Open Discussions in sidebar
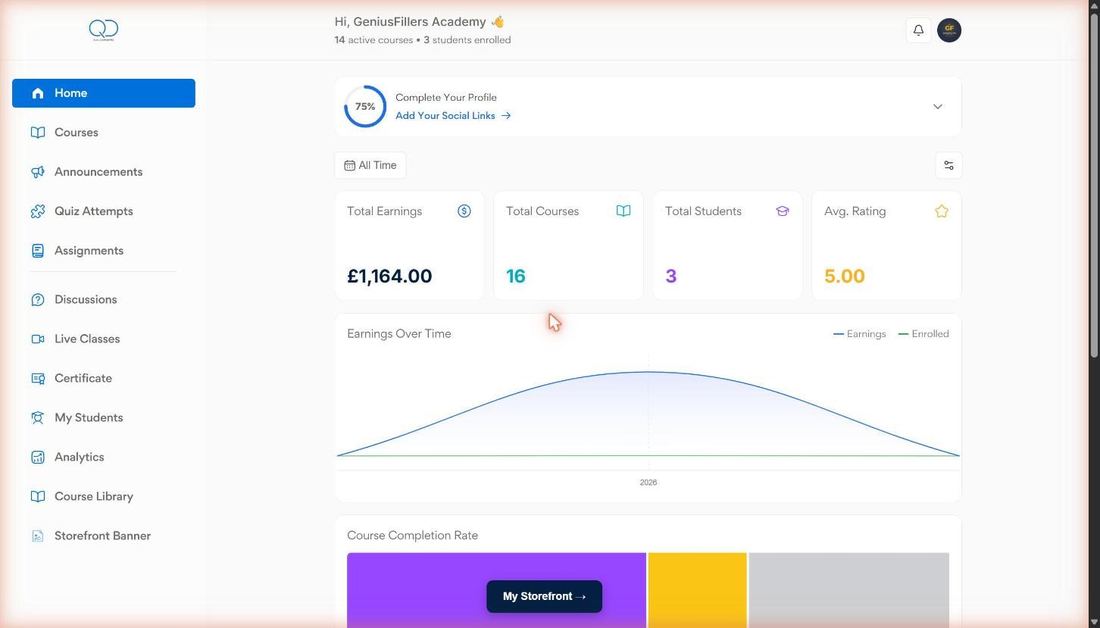1100x628 pixels. coord(104,300)
